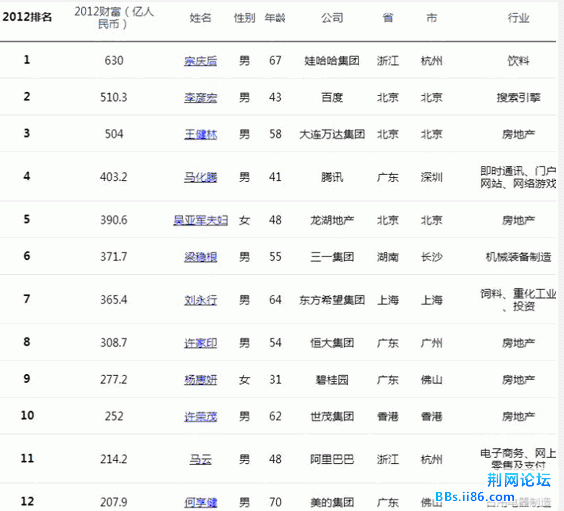The height and width of the screenshot is (511, 564).
Task: Select the 娃哈哈集团 company cell
Action: 332,61
